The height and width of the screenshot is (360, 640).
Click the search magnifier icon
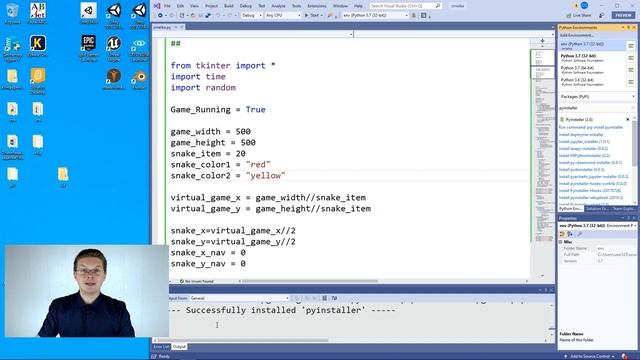pos(438,6)
